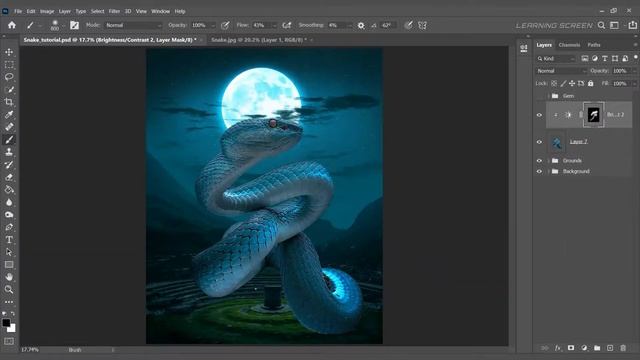Viewport: 640px width, 360px height.
Task: Filter layers by pixel layers icon
Action: [x=585, y=58]
